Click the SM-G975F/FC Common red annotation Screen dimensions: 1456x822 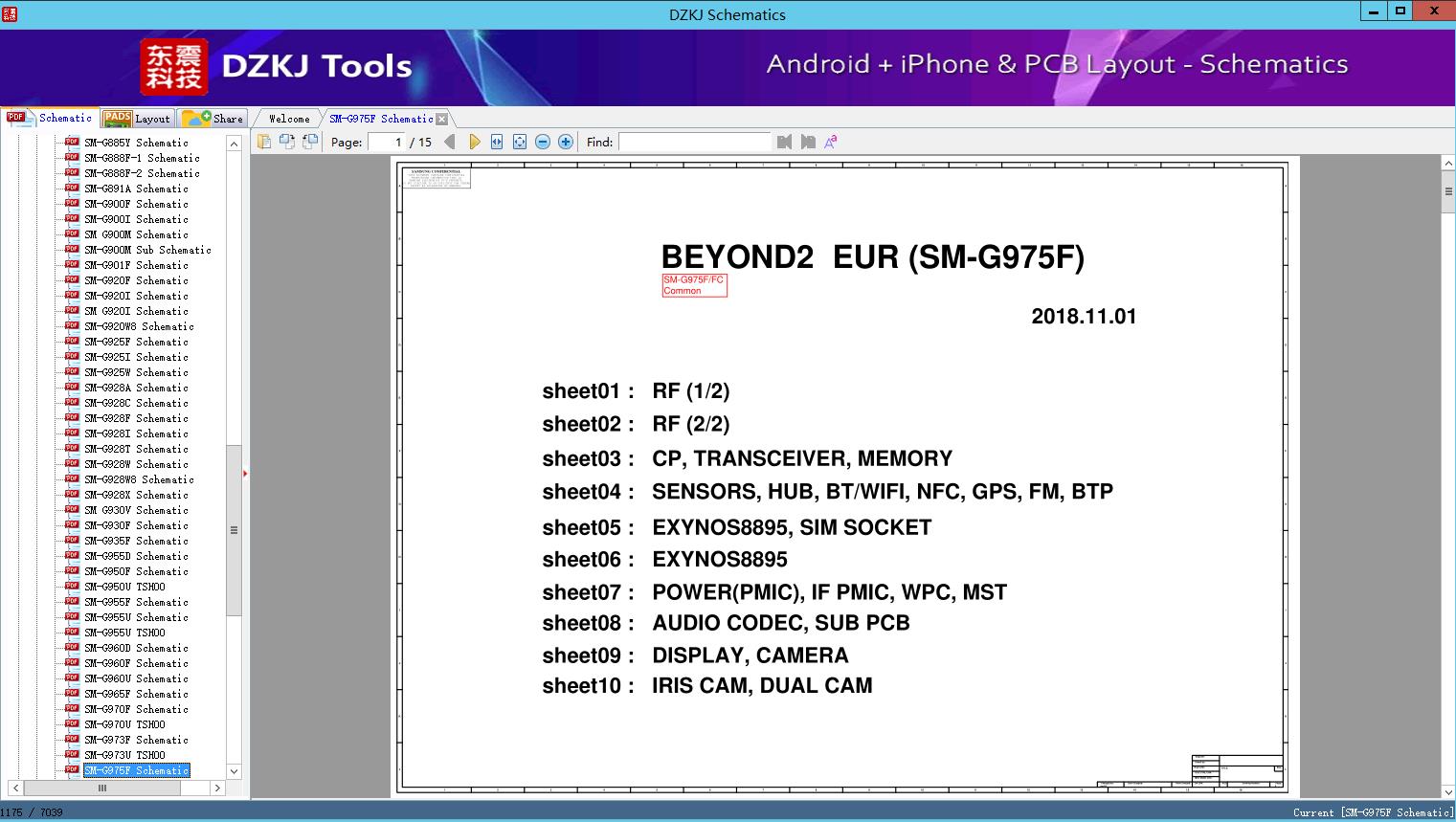pyautogui.click(x=694, y=285)
